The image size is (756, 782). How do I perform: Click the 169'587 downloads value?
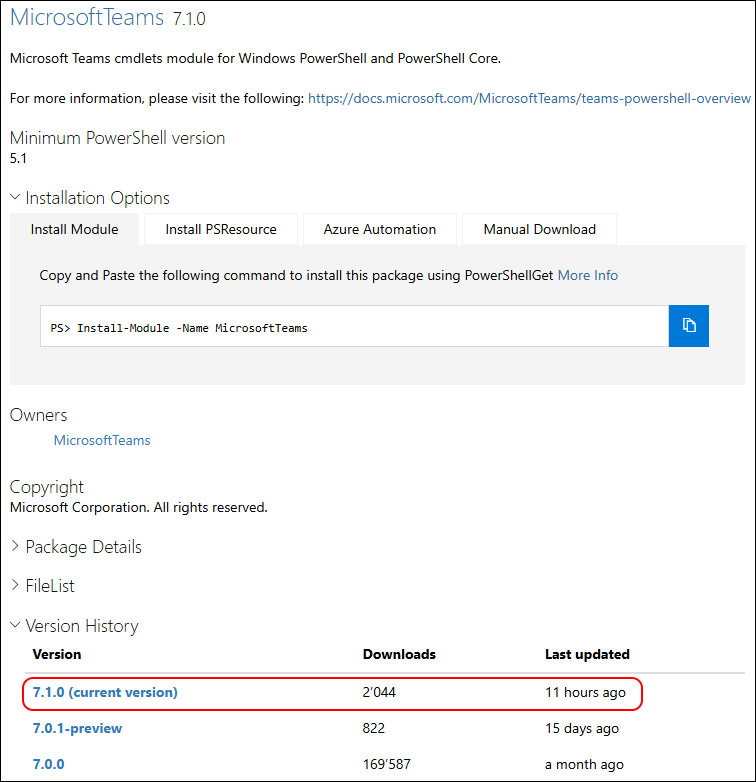[386, 764]
